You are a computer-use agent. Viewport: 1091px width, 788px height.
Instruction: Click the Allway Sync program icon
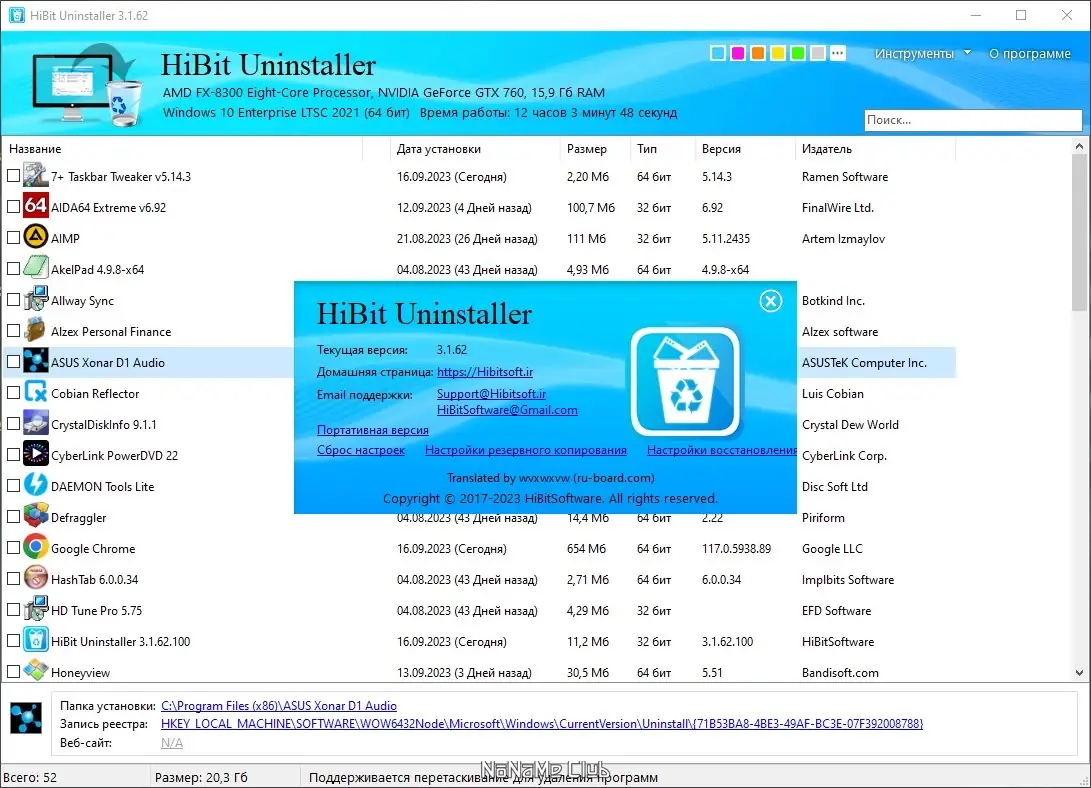[x=35, y=300]
